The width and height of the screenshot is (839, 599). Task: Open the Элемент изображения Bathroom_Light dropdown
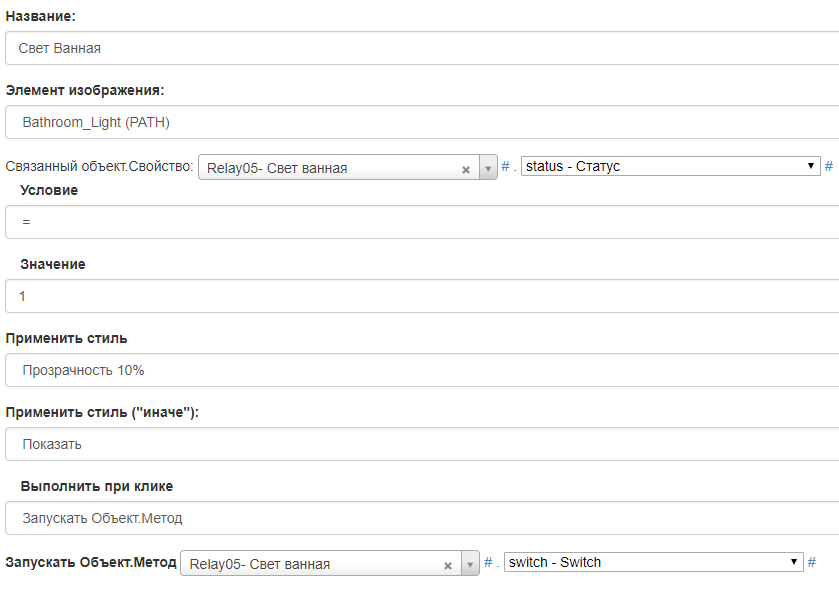(420, 122)
